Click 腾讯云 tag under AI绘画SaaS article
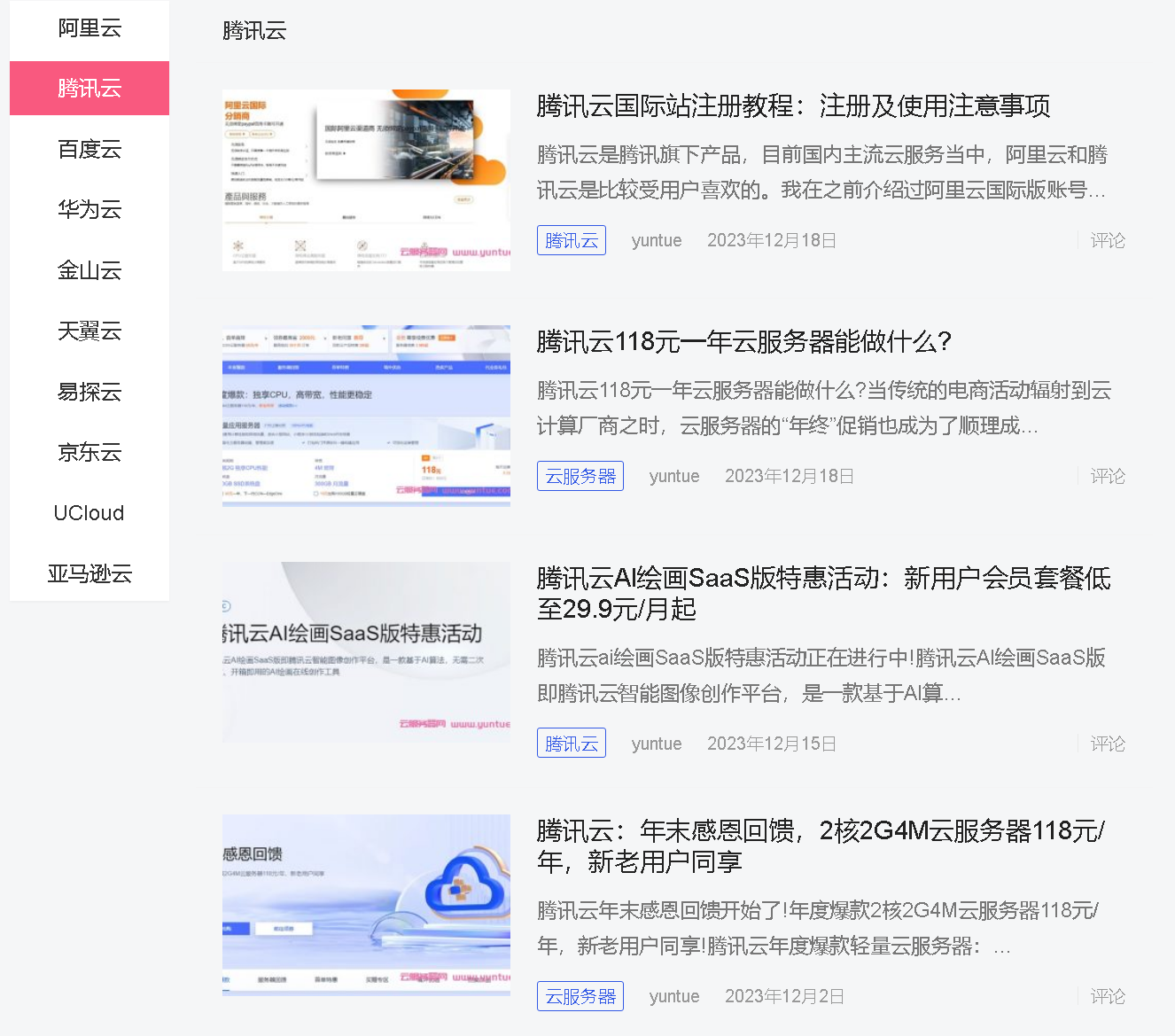 pos(572,744)
